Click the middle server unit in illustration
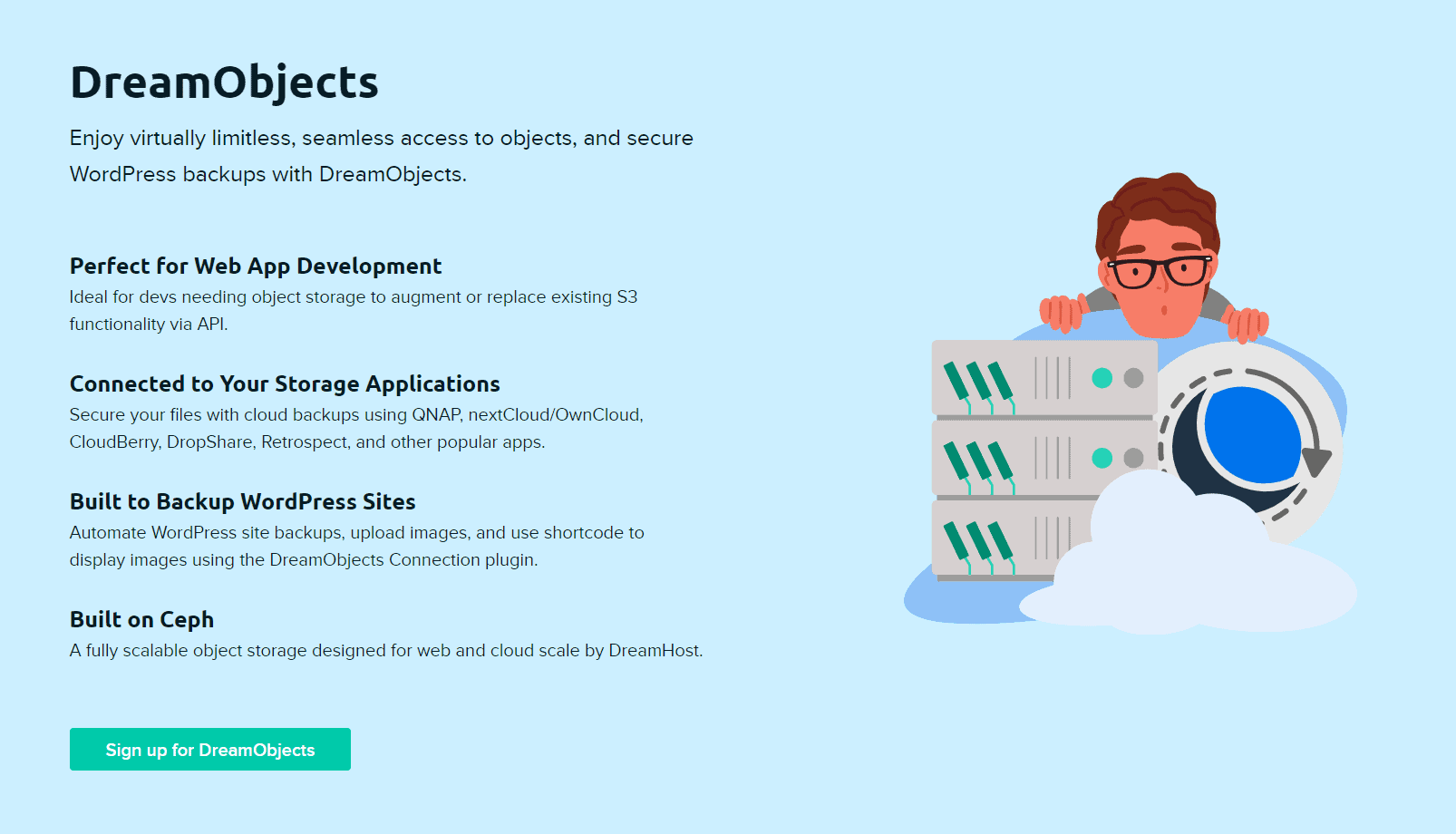Screen dimensions: 1456x834 [x=1043, y=458]
